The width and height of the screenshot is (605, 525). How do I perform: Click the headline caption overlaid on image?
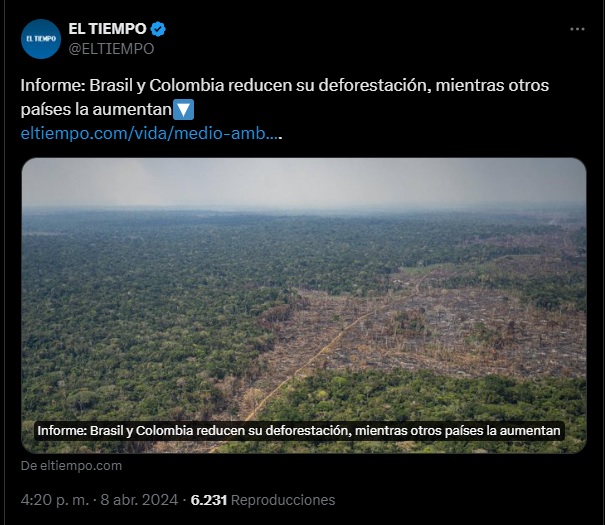pos(299,430)
